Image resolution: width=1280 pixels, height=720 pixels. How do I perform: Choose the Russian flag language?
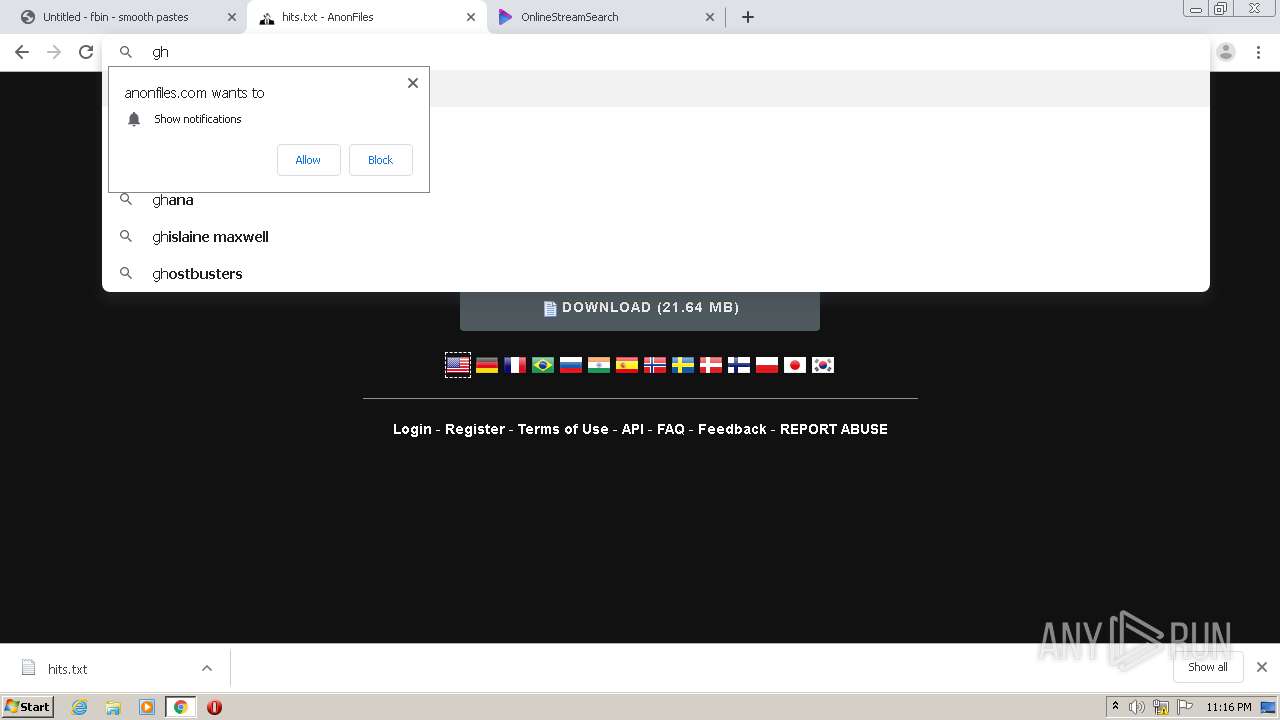click(571, 365)
